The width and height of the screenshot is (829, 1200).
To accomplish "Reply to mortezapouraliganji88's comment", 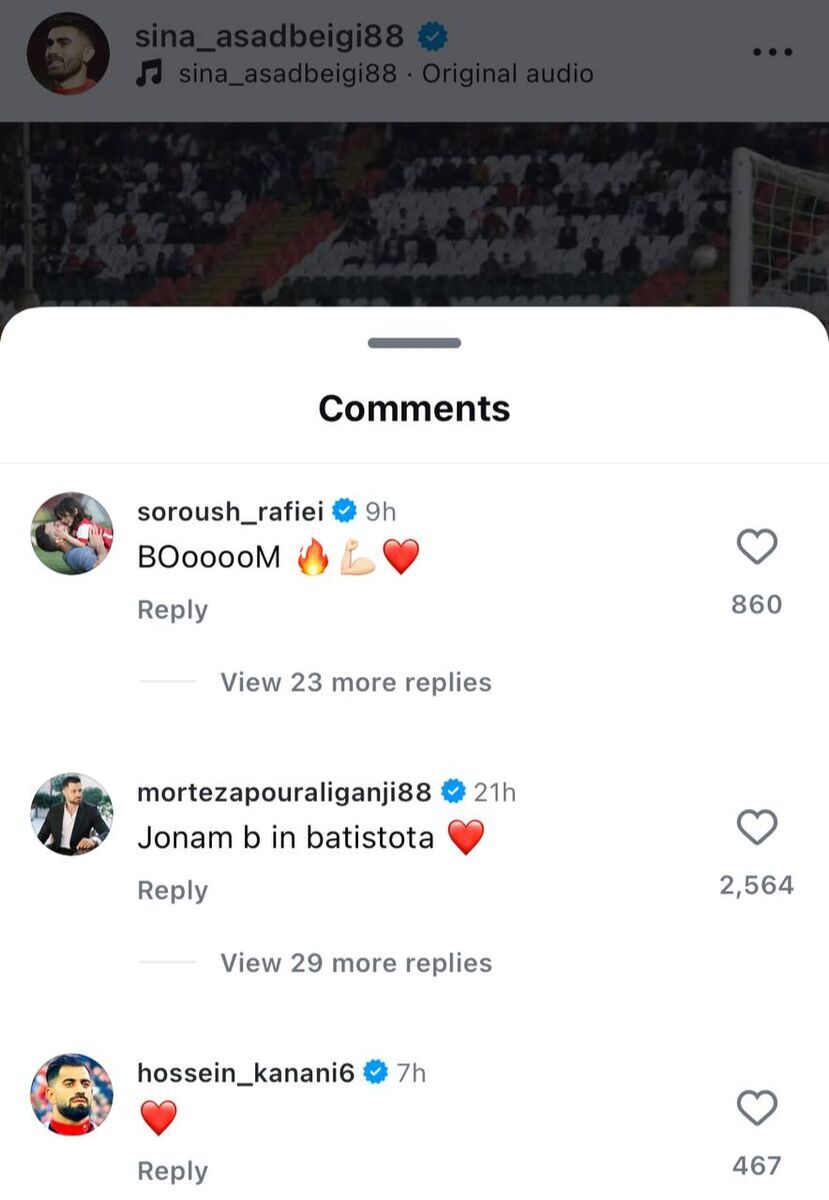I will tap(172, 890).
